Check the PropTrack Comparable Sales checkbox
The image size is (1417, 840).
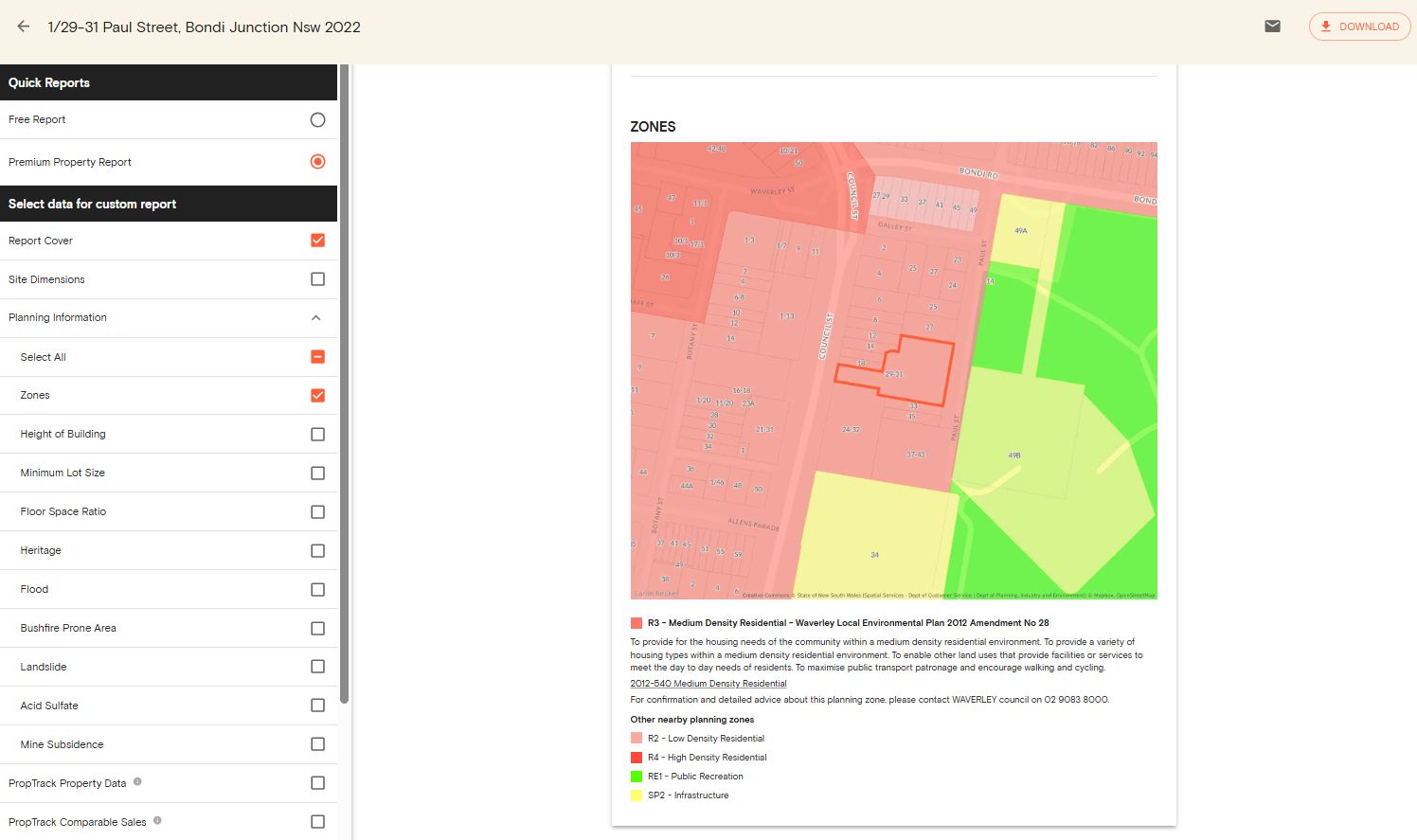[x=317, y=822]
